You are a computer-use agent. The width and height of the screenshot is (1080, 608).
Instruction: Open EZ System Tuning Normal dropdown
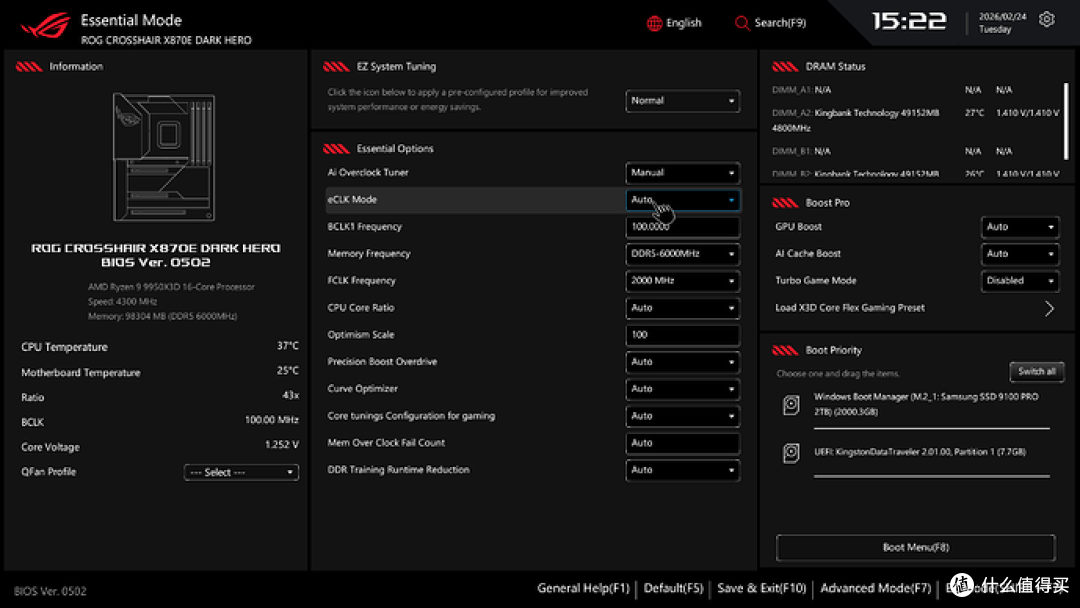pyautogui.click(x=683, y=101)
